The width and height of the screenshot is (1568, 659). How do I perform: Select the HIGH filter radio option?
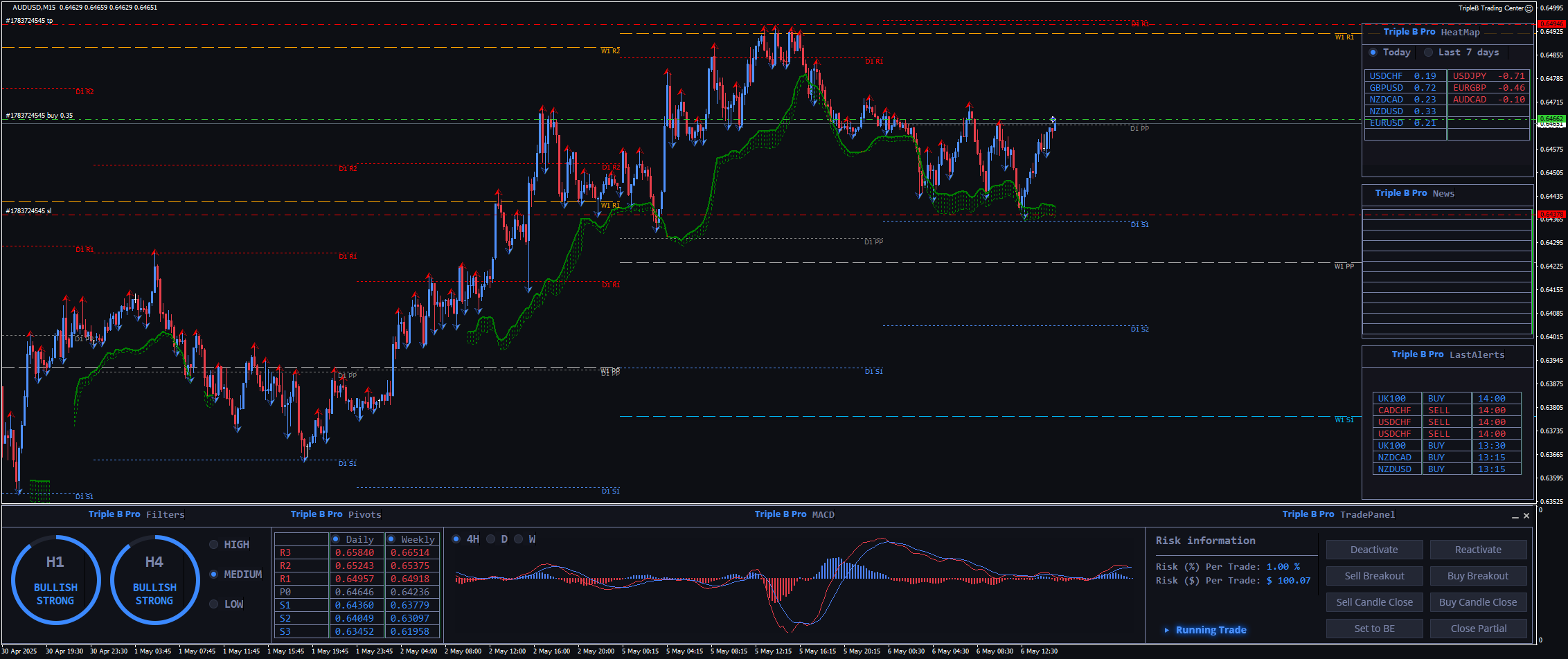click(x=214, y=545)
